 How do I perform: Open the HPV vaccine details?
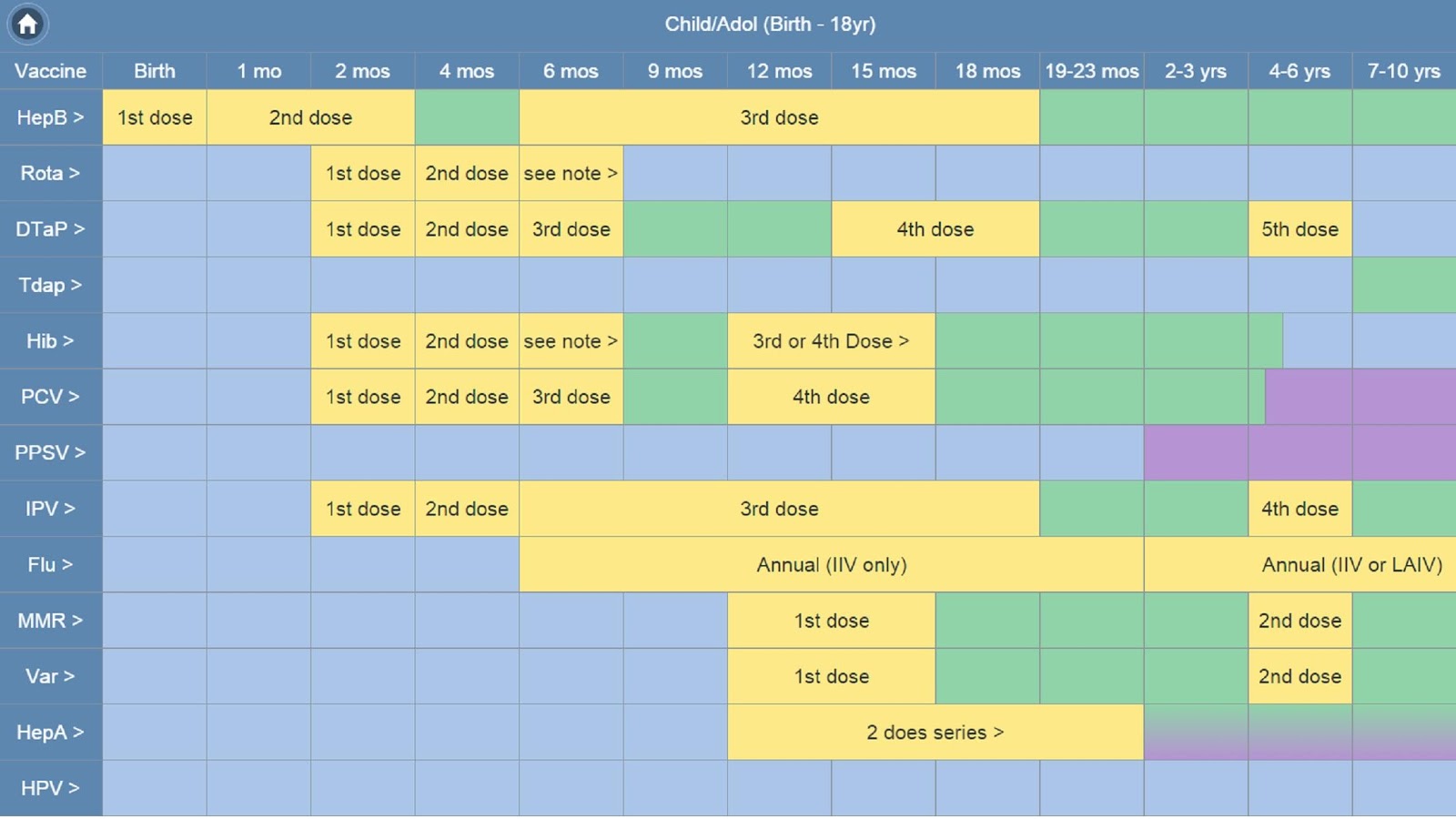[x=50, y=788]
